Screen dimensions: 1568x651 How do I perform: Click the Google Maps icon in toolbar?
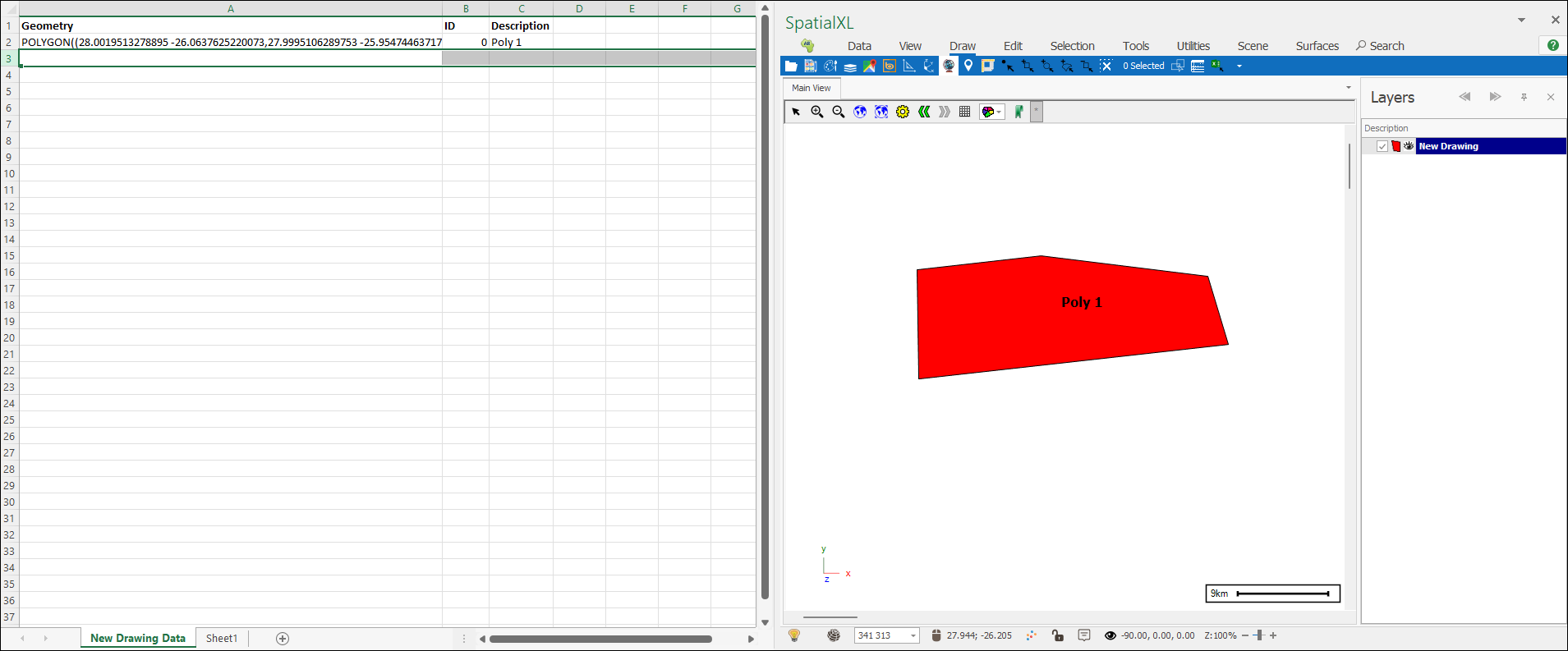pos(869,66)
